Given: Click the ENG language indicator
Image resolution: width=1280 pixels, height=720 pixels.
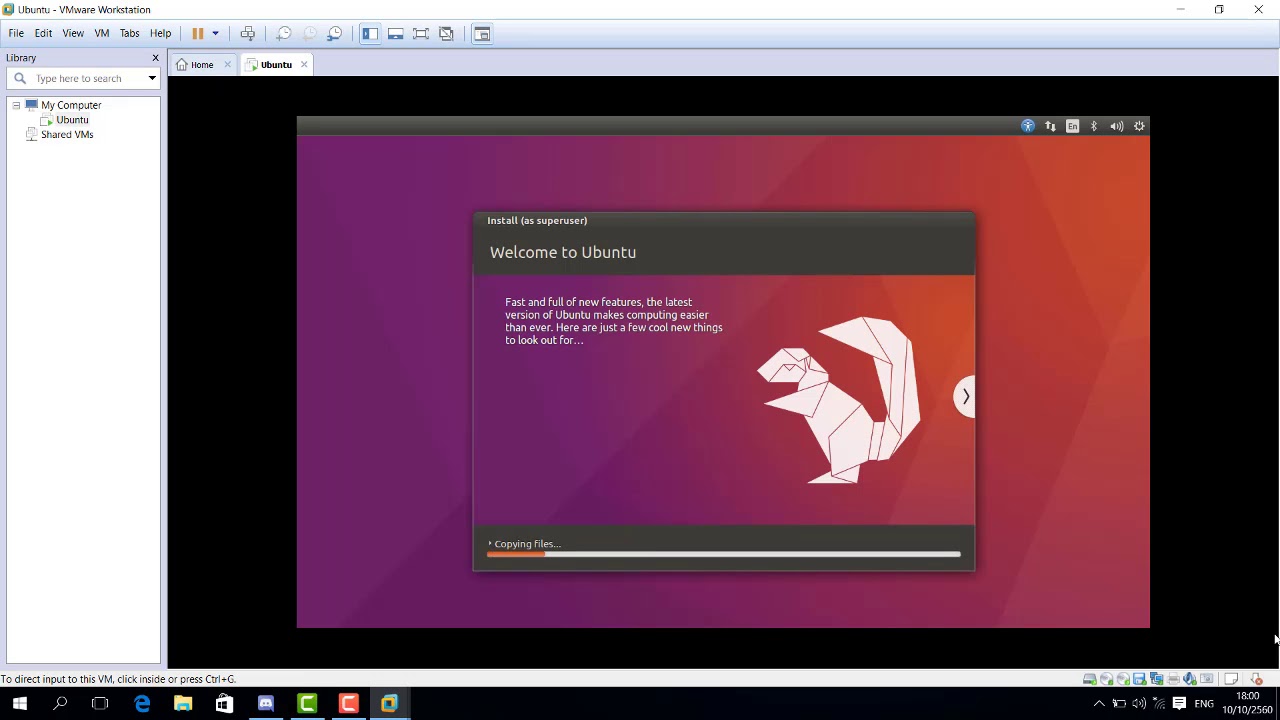Looking at the screenshot, I should pyautogui.click(x=1204, y=704).
